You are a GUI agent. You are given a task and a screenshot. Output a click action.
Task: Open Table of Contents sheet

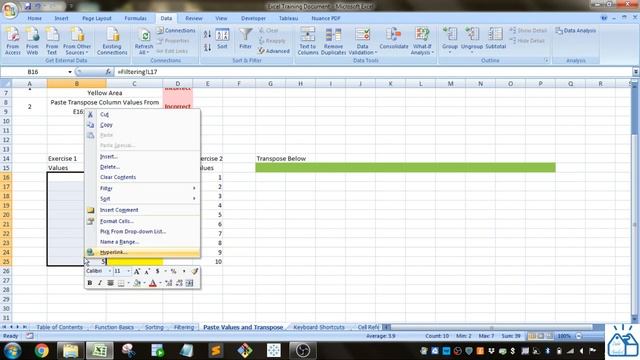pyautogui.click(x=60, y=327)
